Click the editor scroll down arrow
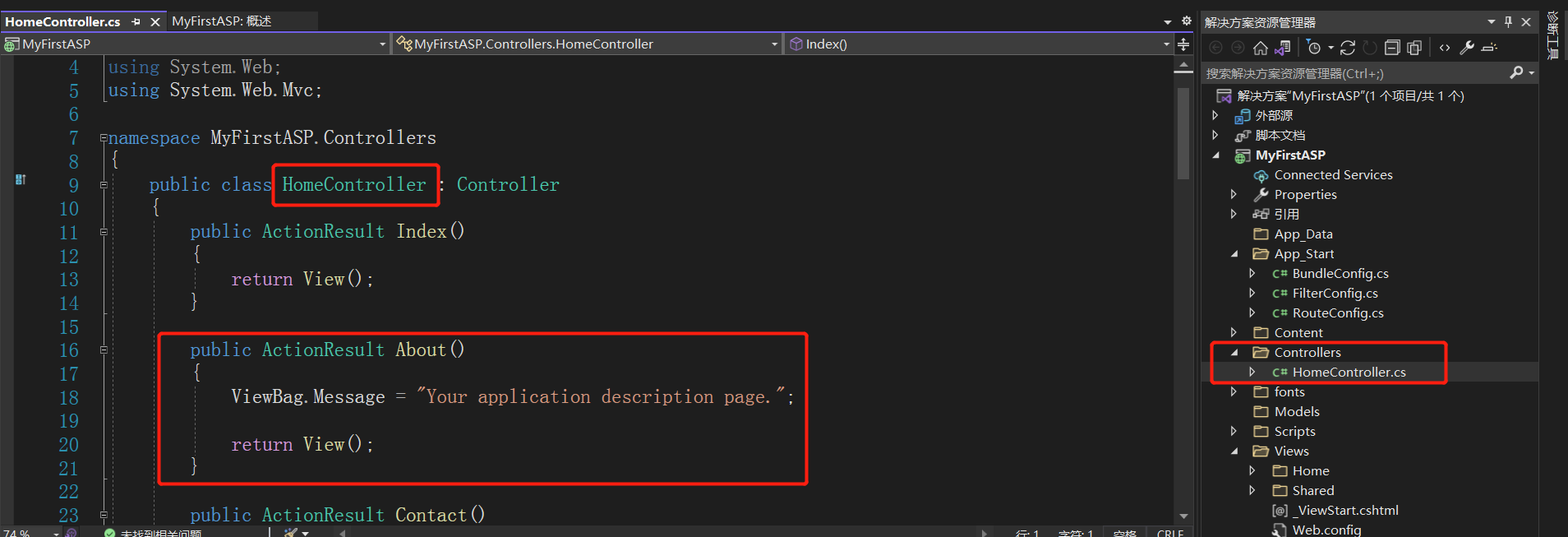1568x537 pixels. pos(1183,516)
